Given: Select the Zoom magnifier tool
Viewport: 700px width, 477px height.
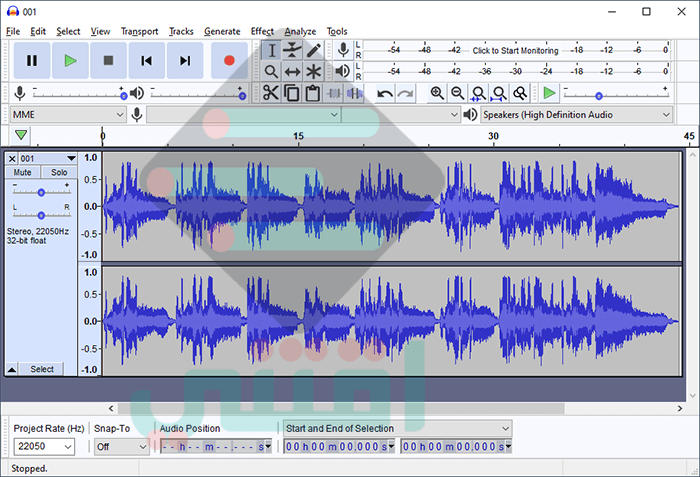Looking at the screenshot, I should coord(271,71).
